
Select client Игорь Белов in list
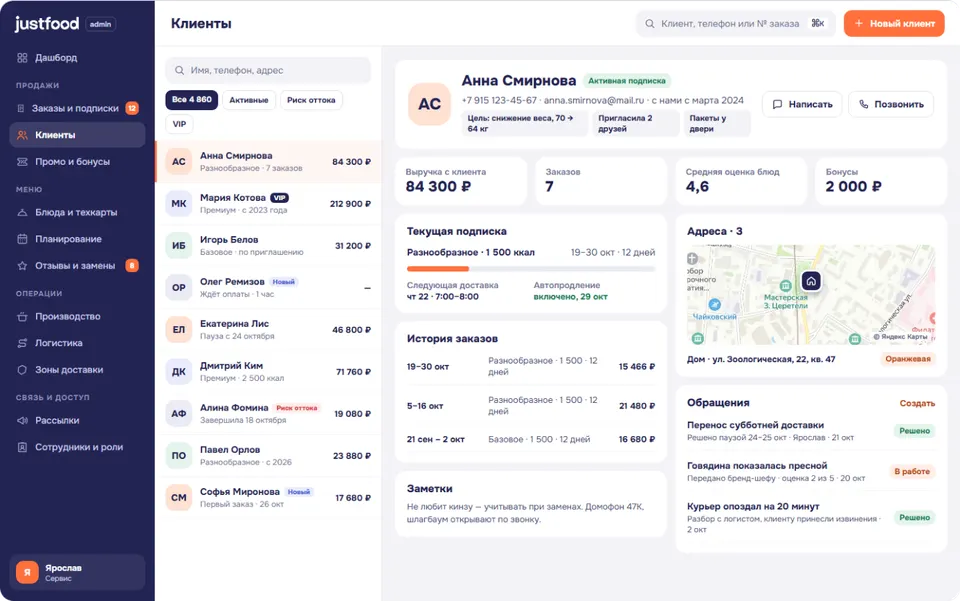[x=268, y=245]
